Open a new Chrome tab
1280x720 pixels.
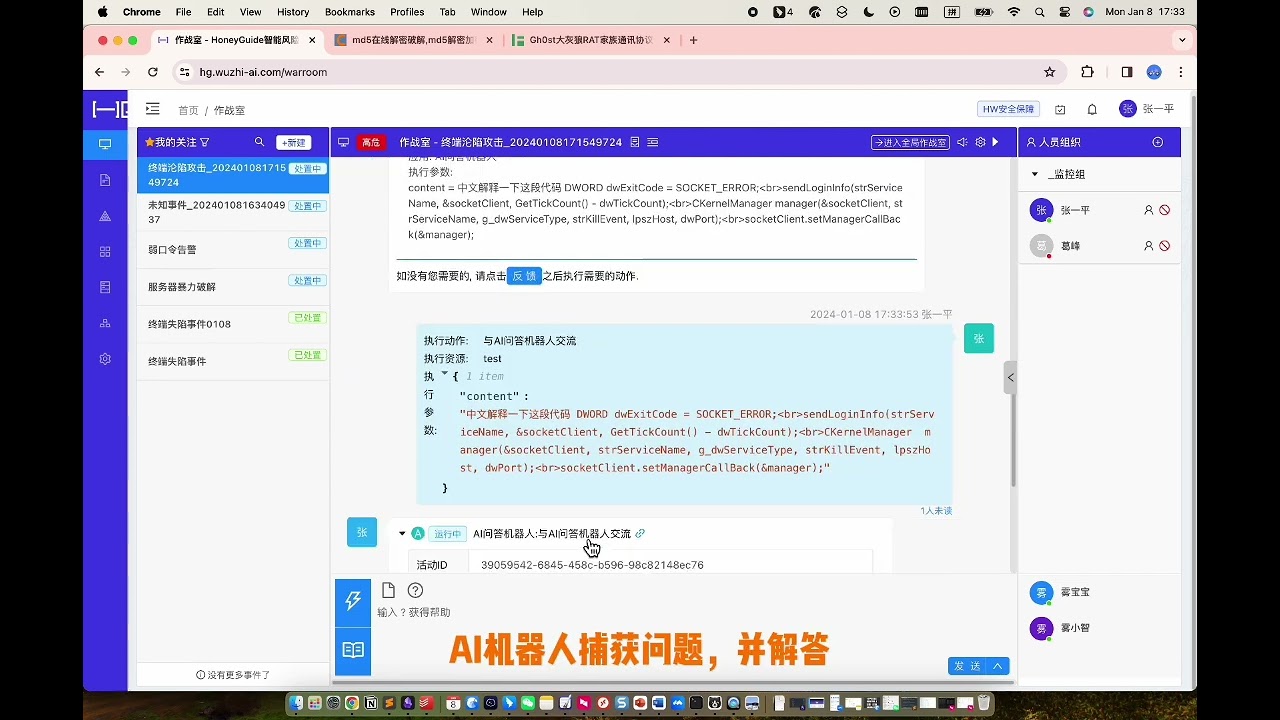(694, 40)
